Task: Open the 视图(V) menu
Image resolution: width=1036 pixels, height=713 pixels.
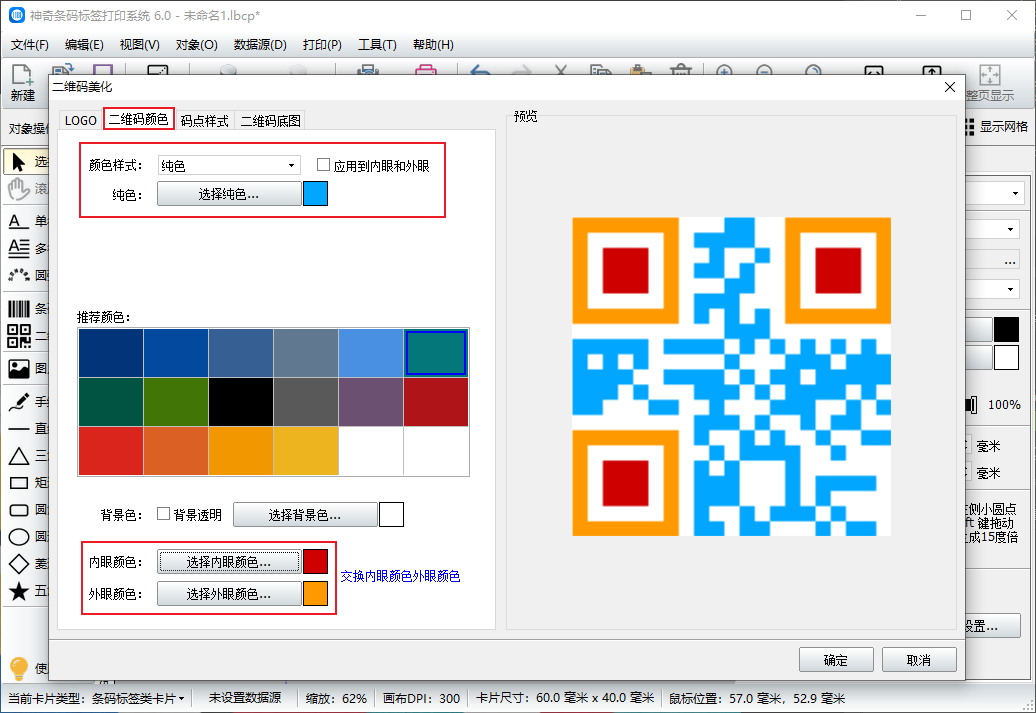Action: click(139, 45)
